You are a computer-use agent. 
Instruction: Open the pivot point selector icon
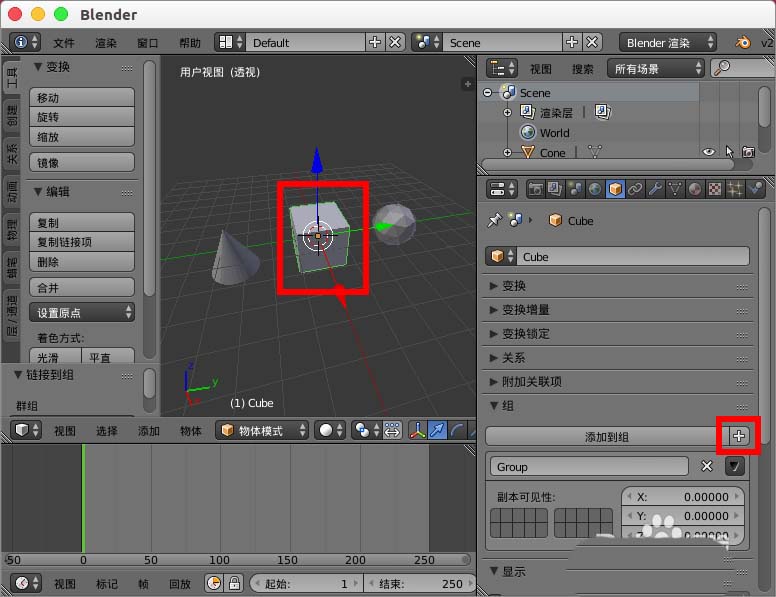coord(366,430)
